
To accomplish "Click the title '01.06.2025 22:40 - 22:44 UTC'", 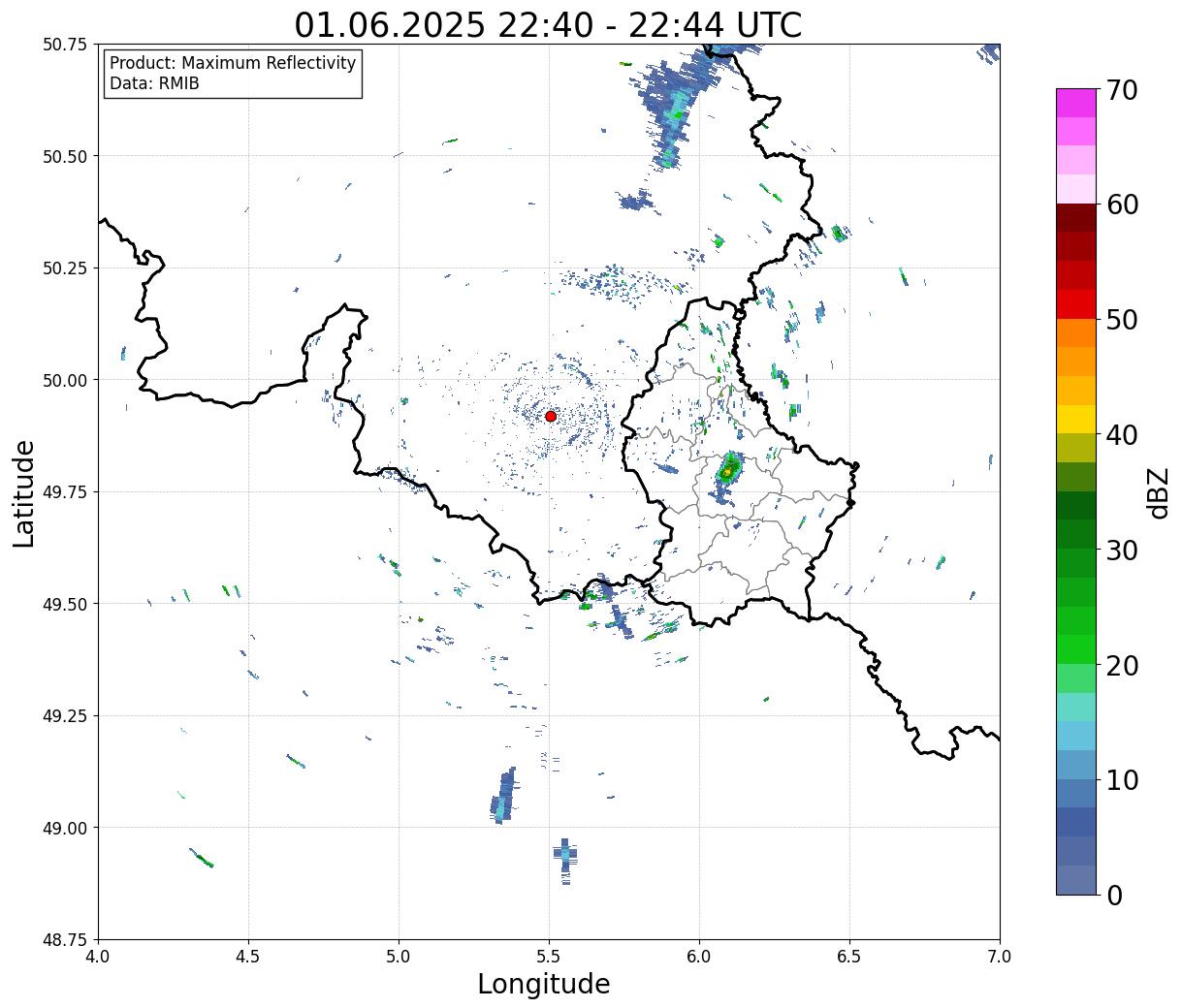I will point(548,25).
